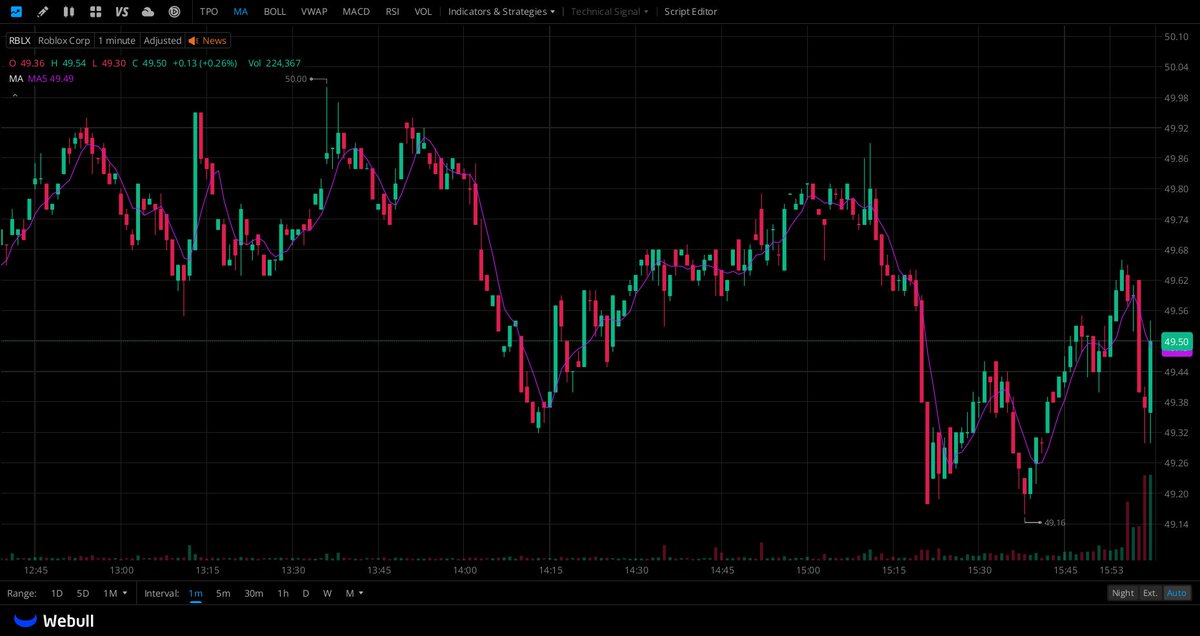Toggle the MACD indicator
Image resolution: width=1200 pixels, height=636 pixels.
coord(356,11)
